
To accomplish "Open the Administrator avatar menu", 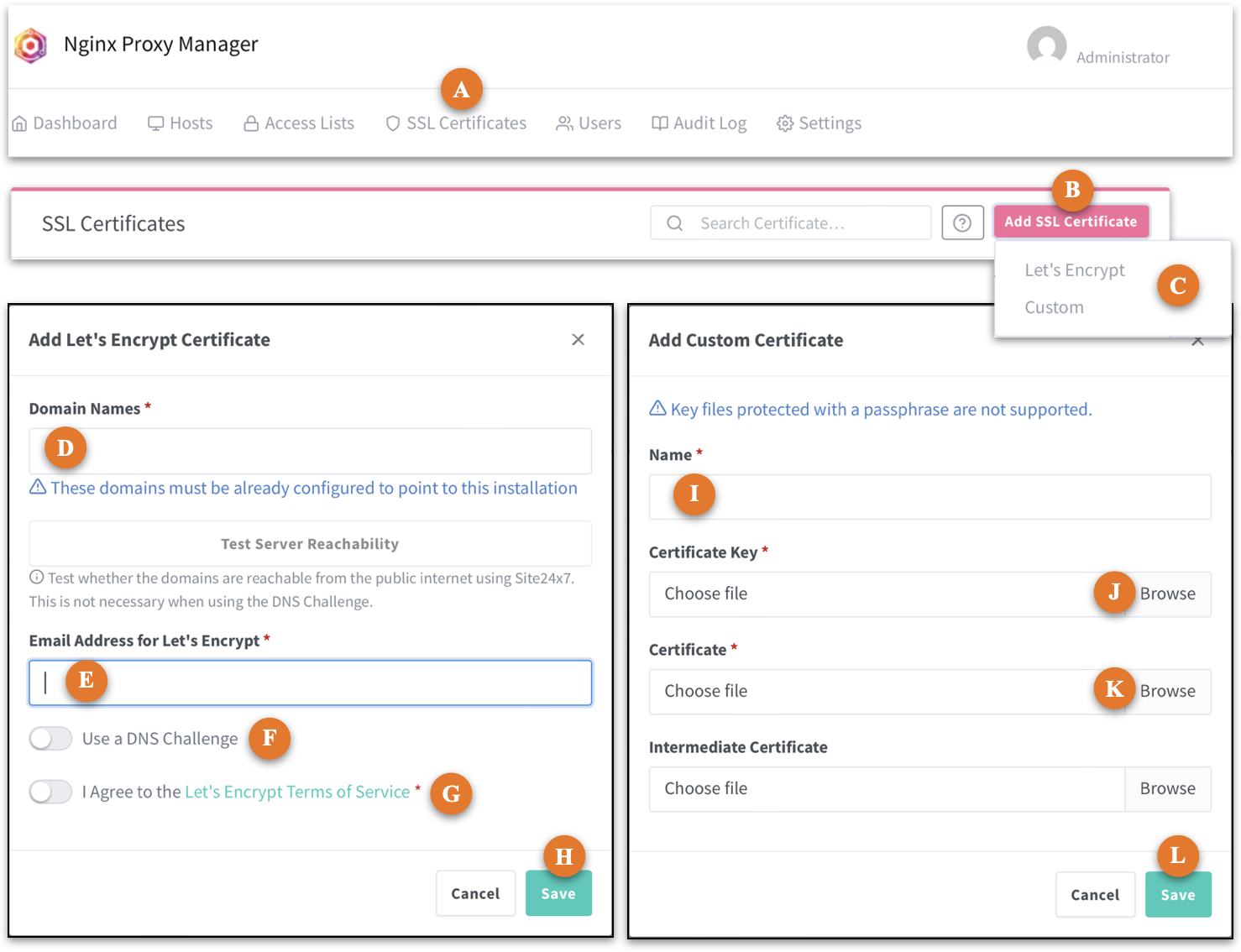I will tap(1046, 45).
